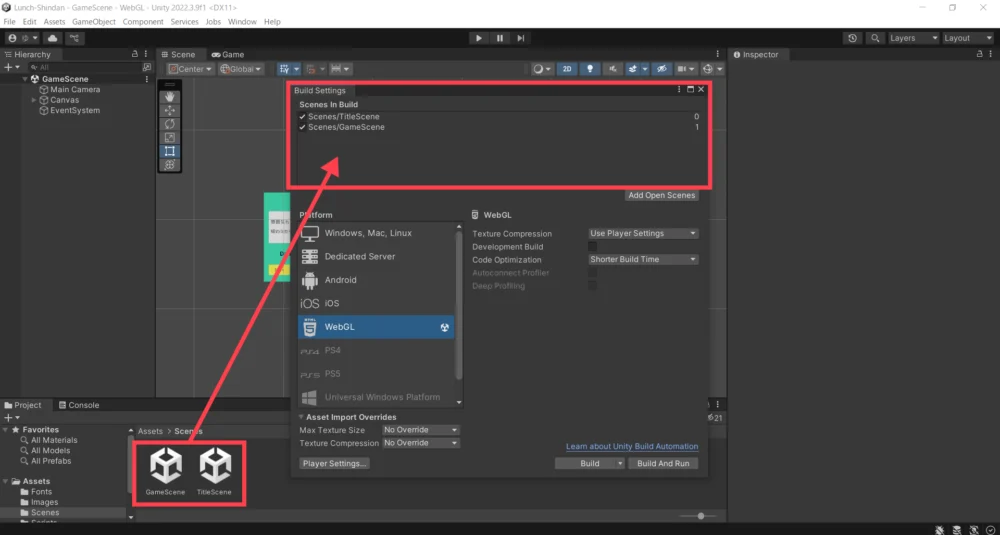This screenshot has width=1000, height=535.
Task: Open Inspector panel three-dot menu
Action: tap(991, 54)
